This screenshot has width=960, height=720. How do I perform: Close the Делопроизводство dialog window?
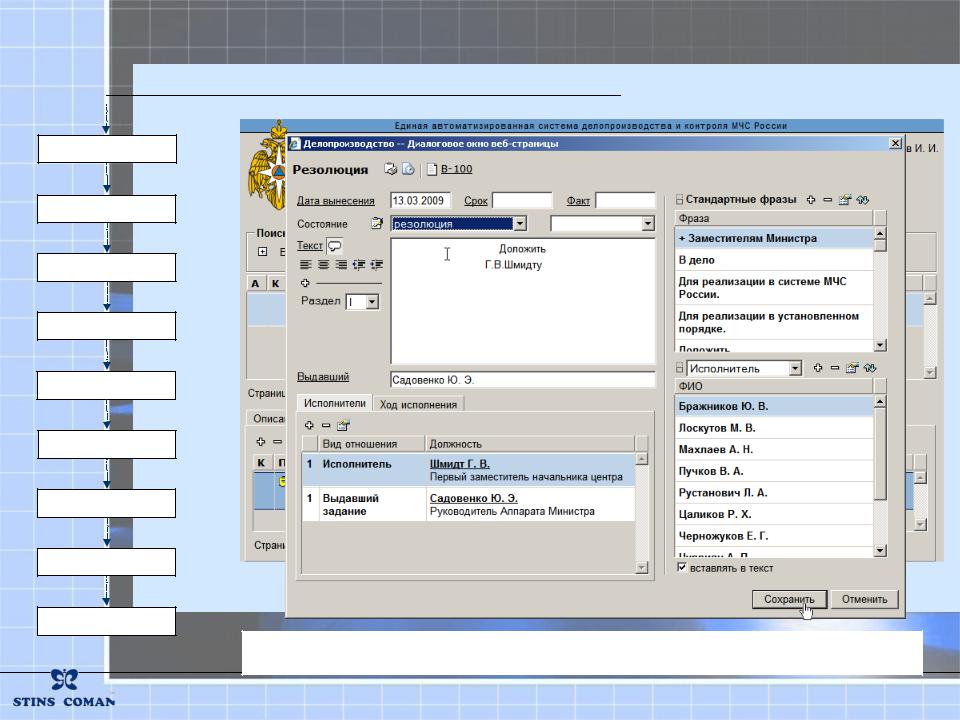click(895, 143)
